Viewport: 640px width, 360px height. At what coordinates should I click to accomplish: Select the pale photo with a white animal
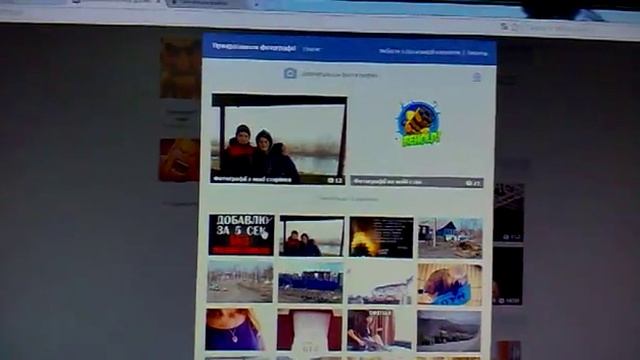(x=380, y=284)
